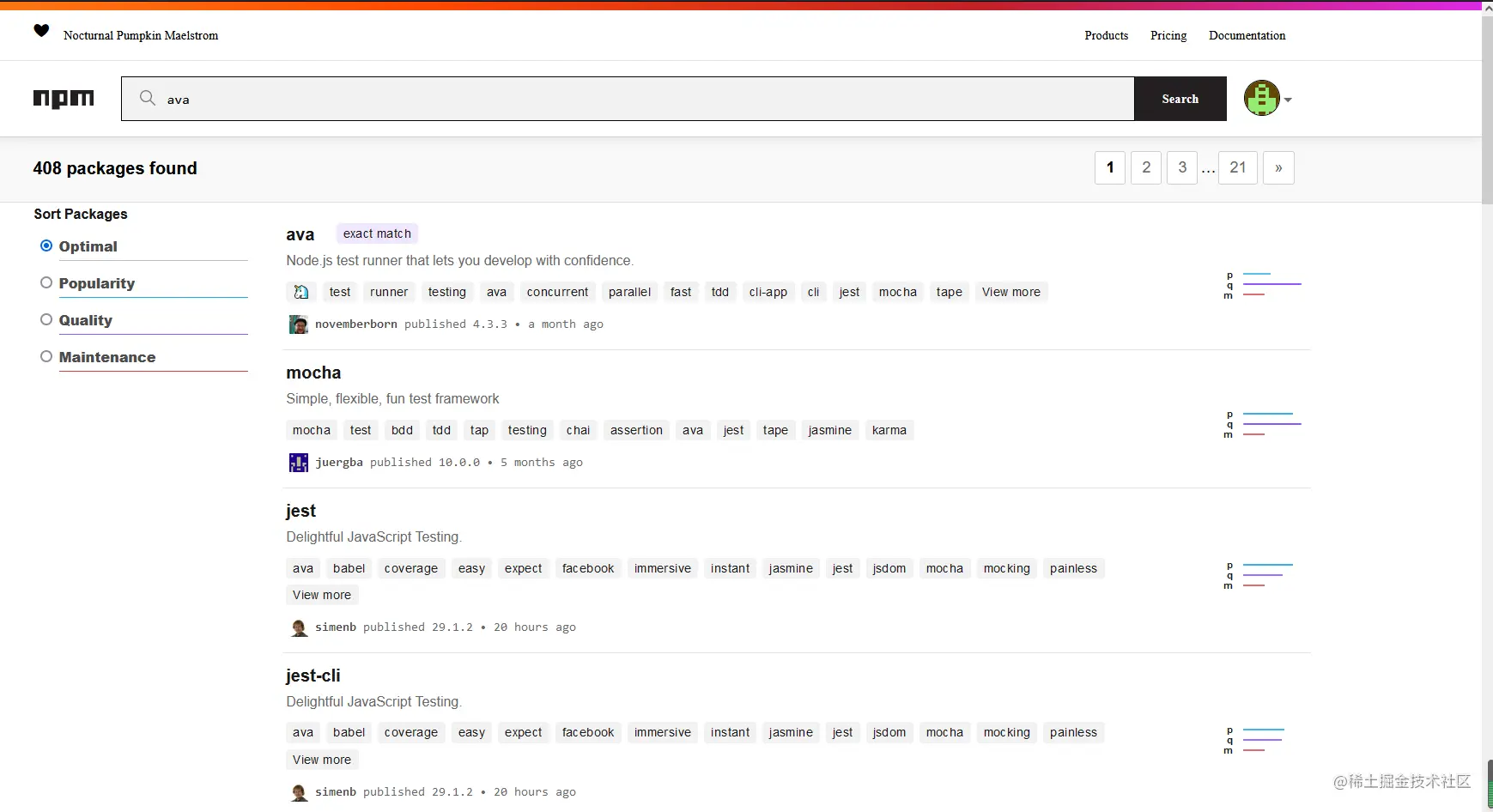Go to next results page arrow
Screen dimensions: 1493x812
pos(1278,167)
